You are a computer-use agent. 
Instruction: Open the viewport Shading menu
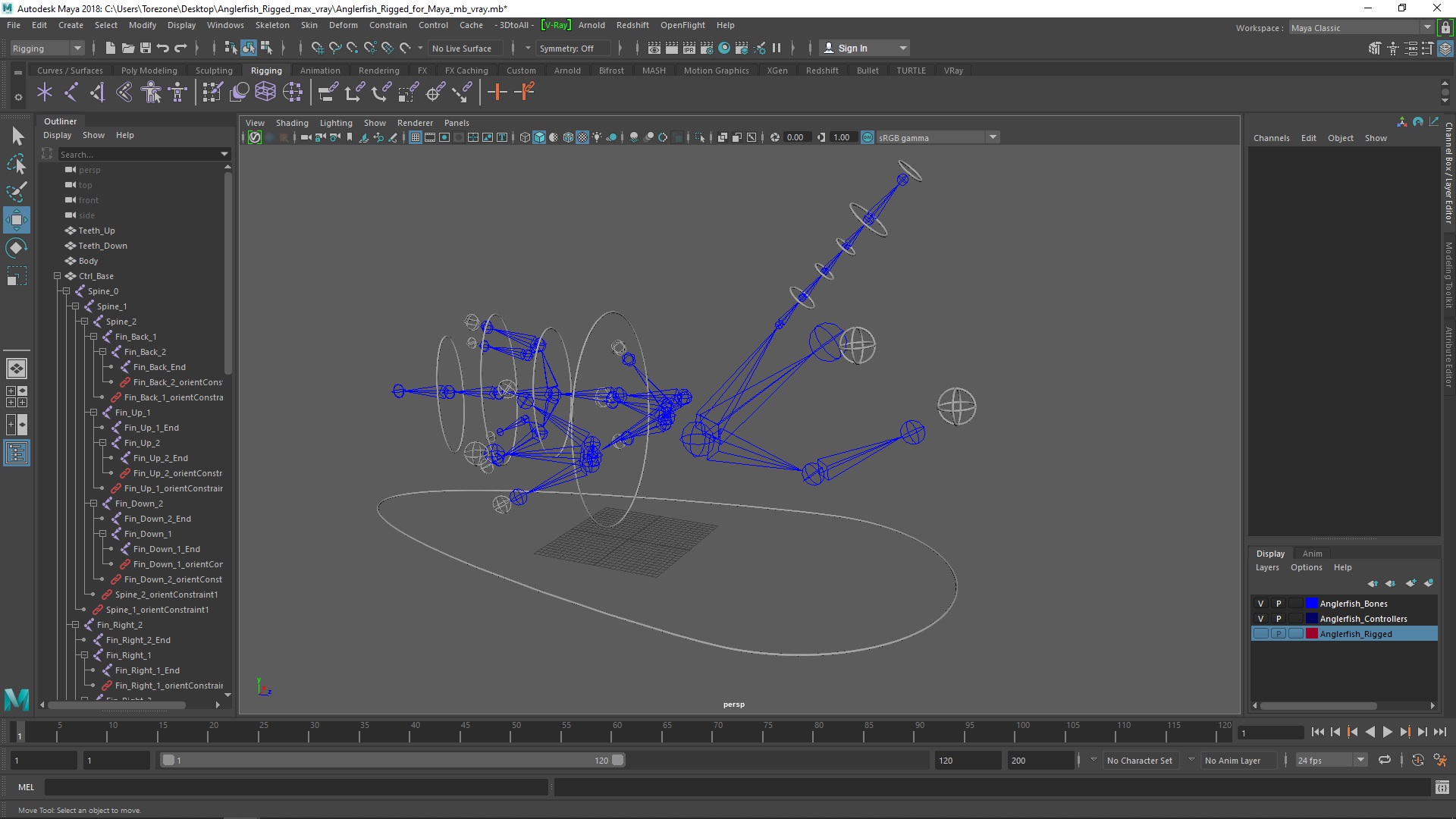(x=292, y=123)
